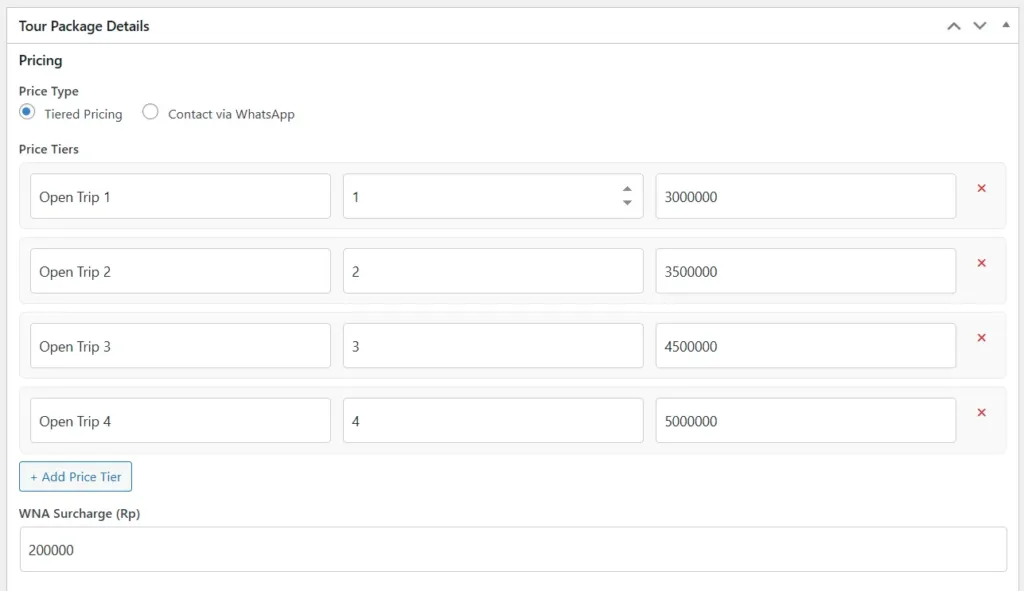Screen dimensions: 1024x591
Task: Select Tiered Pricing price type
Action: coord(27,113)
